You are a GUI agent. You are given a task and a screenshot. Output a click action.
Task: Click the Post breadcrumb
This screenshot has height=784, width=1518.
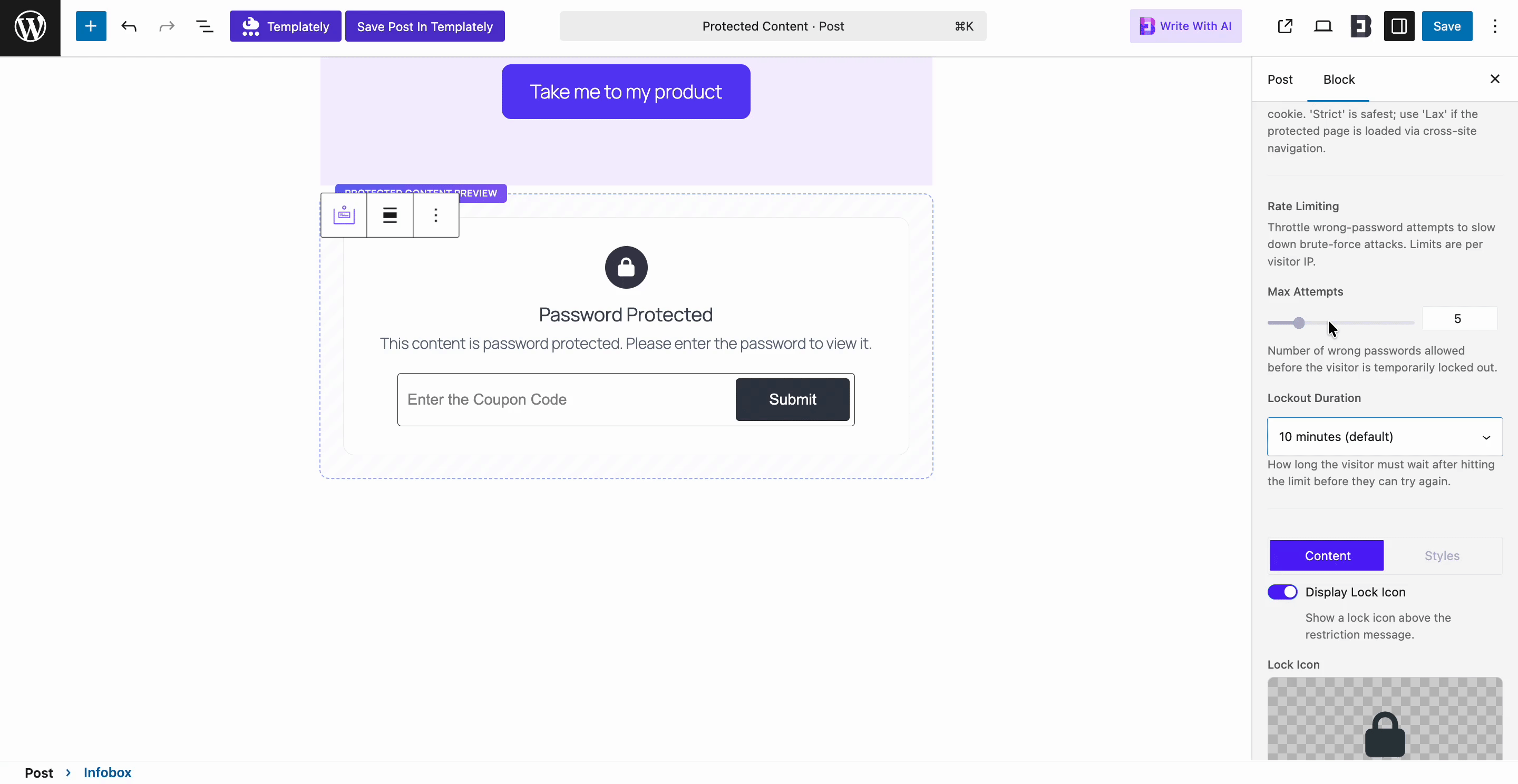click(39, 773)
